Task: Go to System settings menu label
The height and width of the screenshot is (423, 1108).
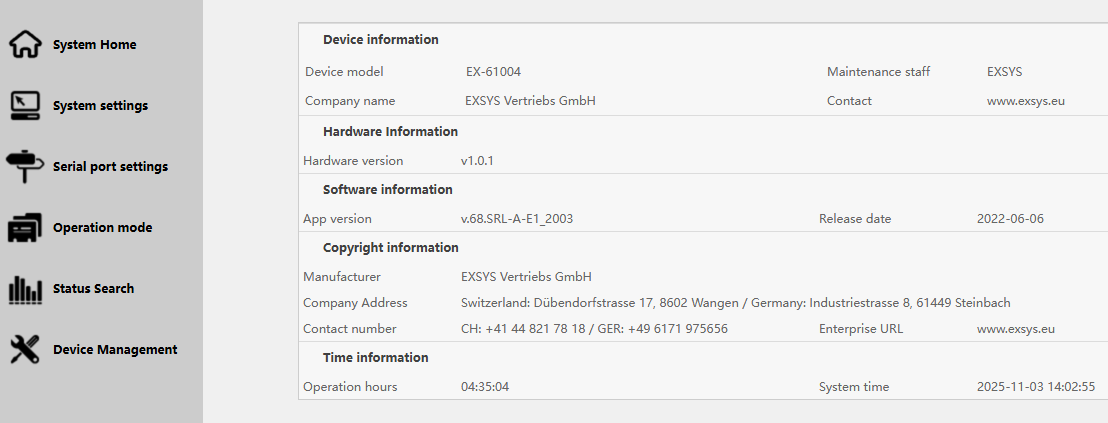Action: (x=100, y=106)
